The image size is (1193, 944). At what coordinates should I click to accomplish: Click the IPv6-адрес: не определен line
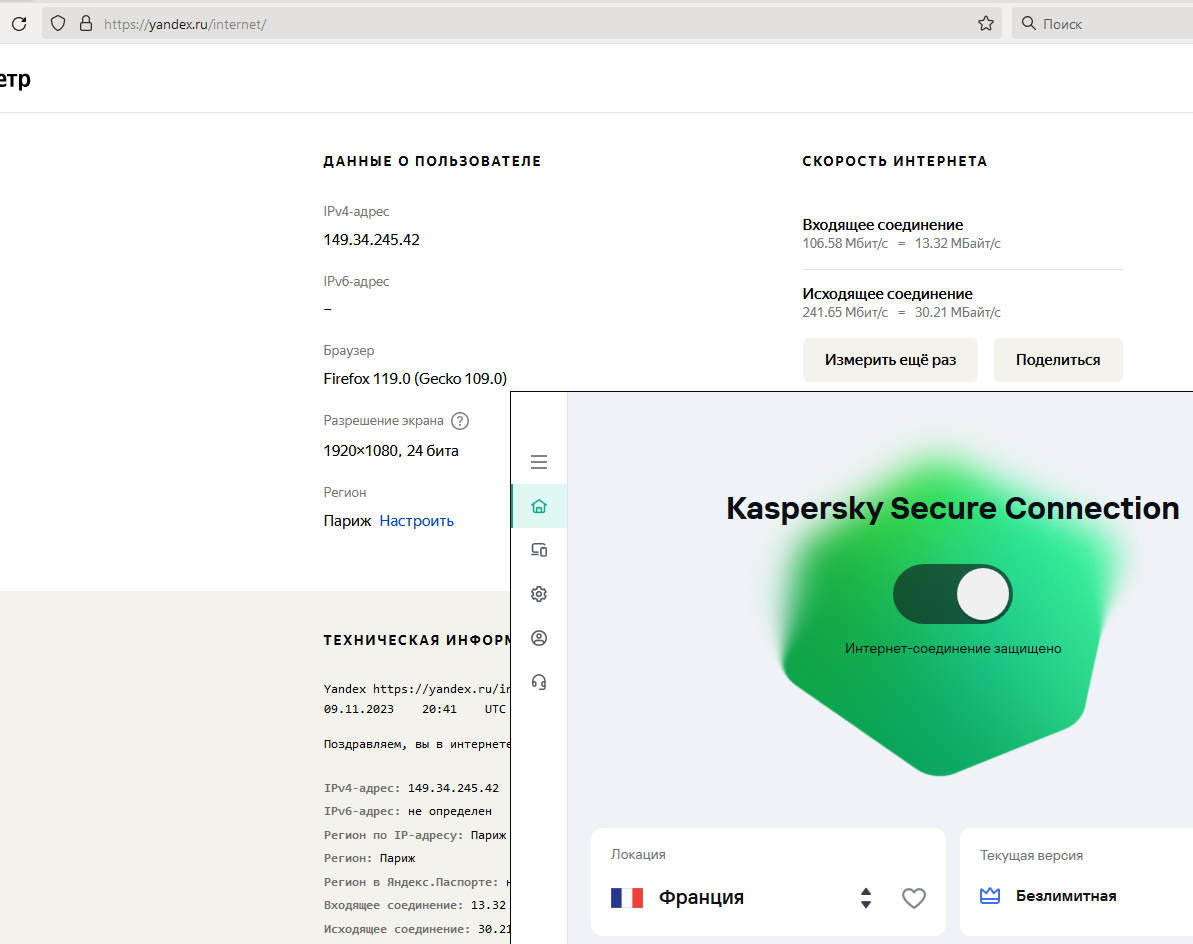coord(408,812)
